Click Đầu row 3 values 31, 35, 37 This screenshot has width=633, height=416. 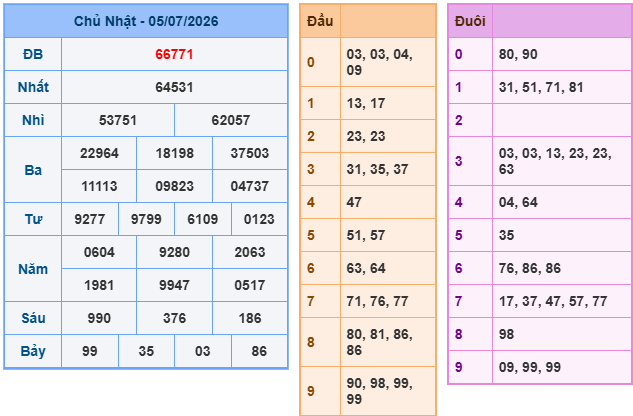coord(377,169)
